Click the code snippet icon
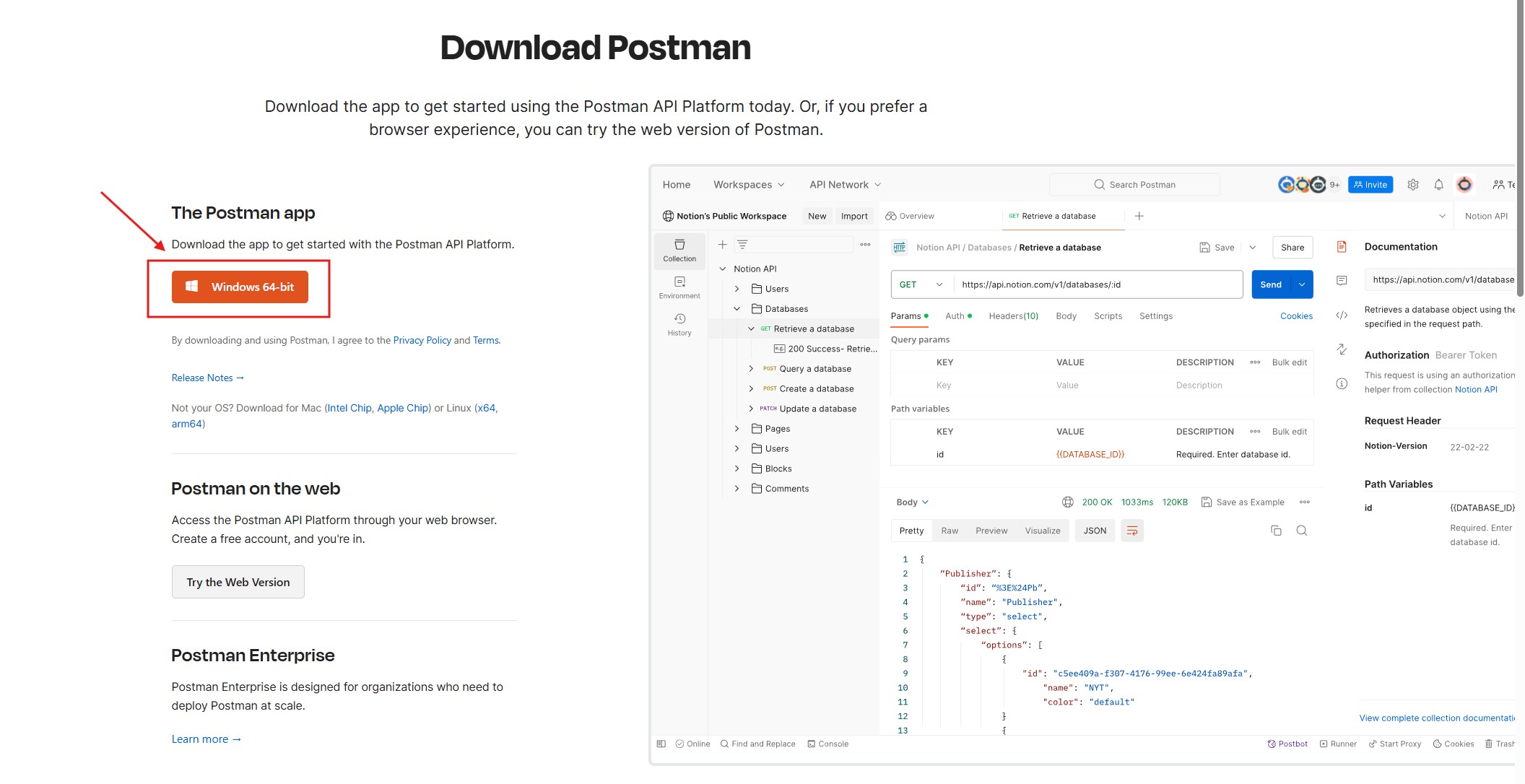 click(1342, 315)
